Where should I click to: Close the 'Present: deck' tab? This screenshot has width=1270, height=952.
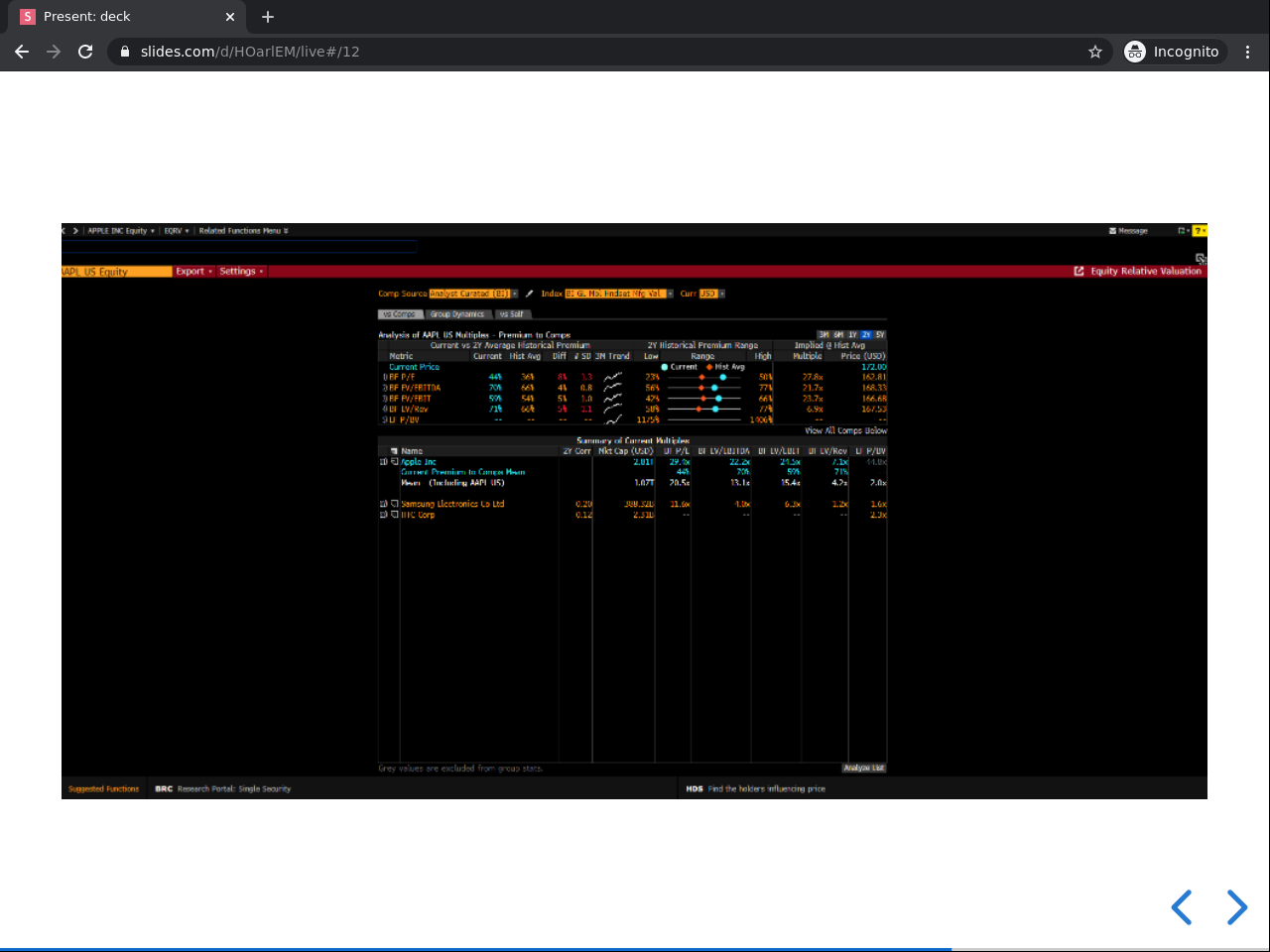pos(230,17)
